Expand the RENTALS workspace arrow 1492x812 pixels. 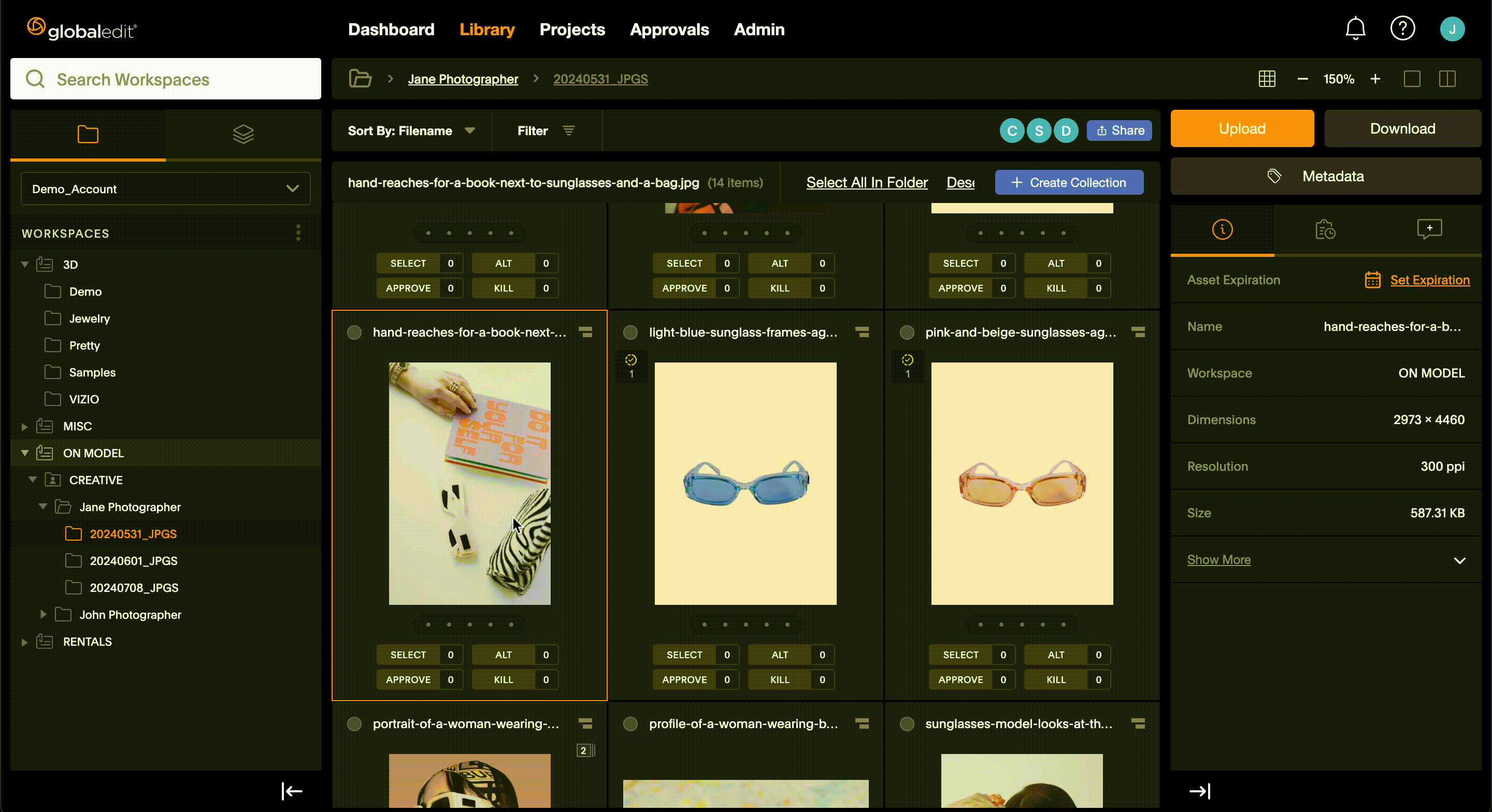point(24,642)
